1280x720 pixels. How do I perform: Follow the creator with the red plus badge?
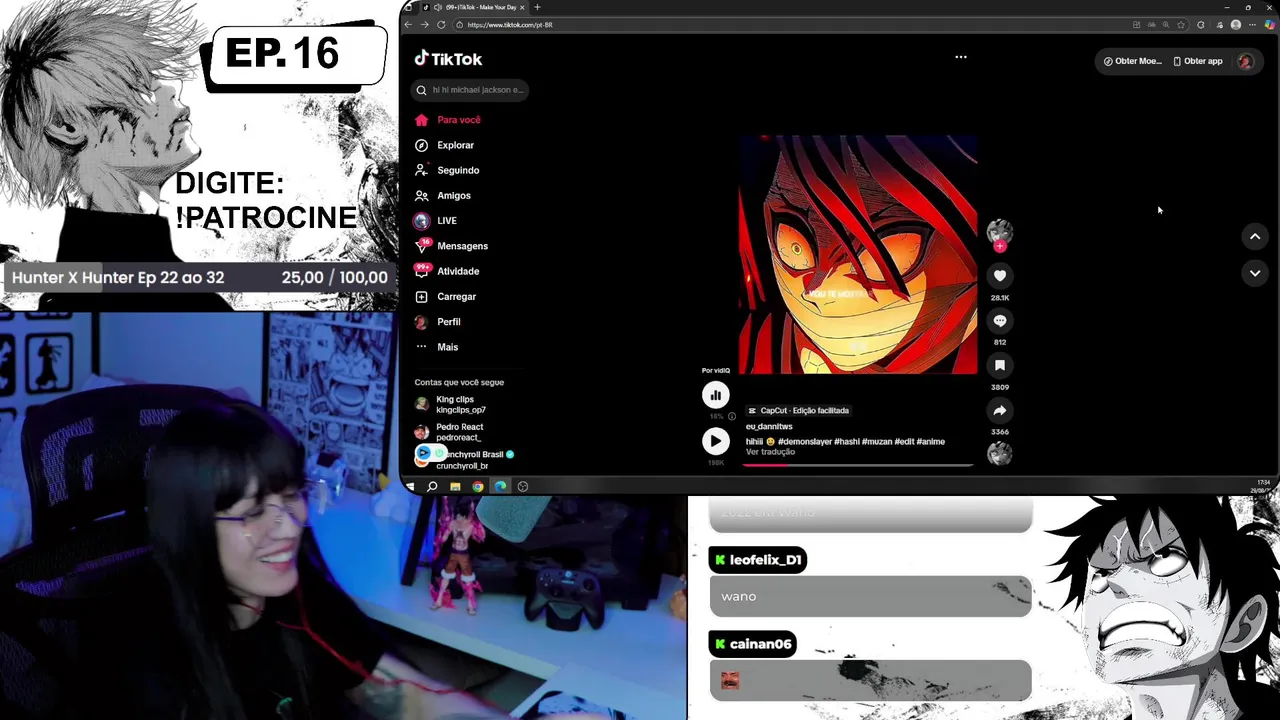pyautogui.click(x=999, y=246)
